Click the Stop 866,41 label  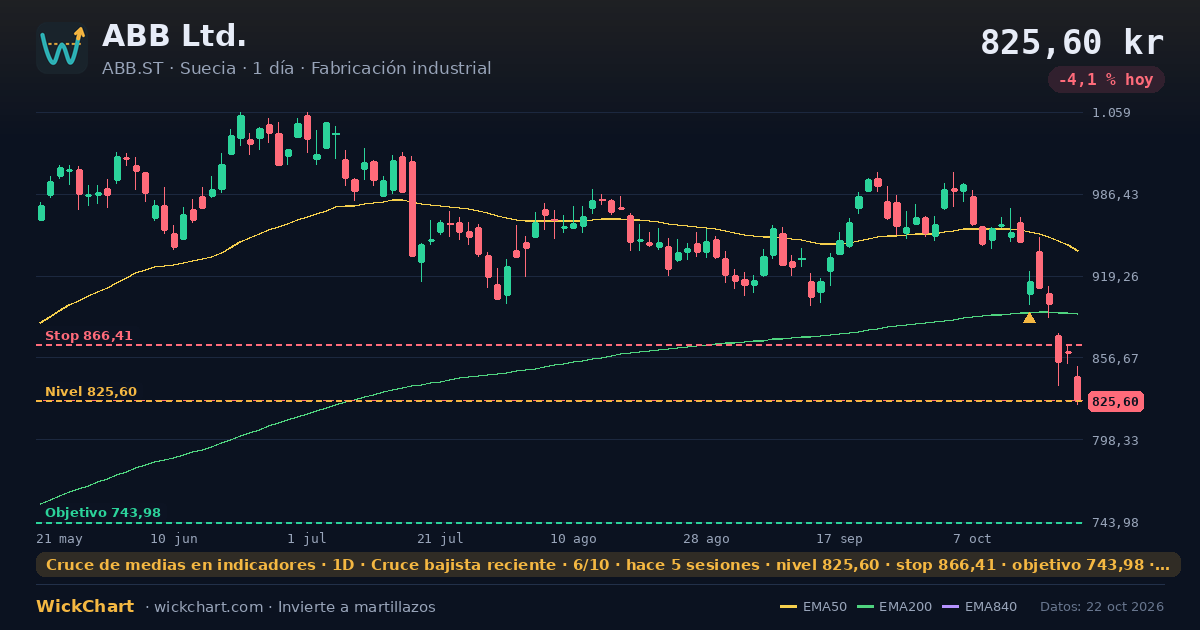[89, 336]
